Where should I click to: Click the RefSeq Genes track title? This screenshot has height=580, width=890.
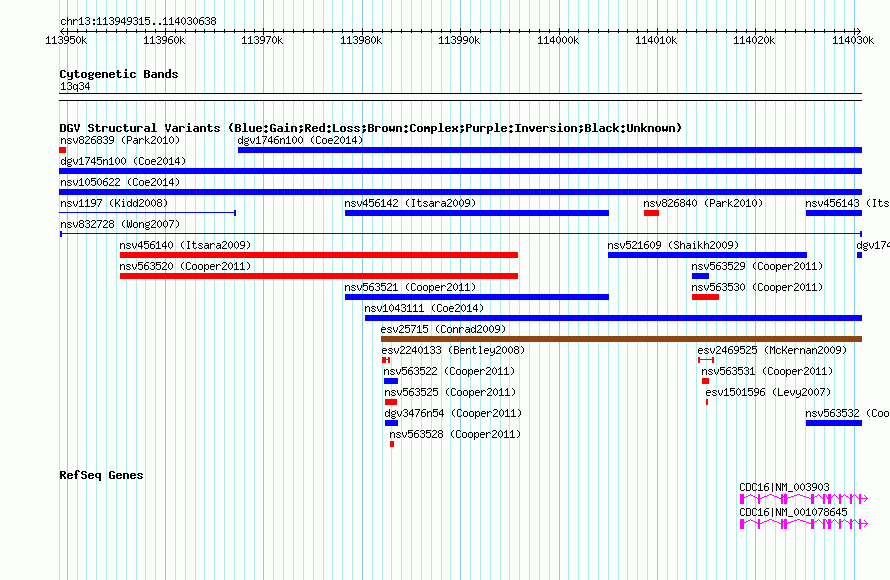tap(101, 475)
